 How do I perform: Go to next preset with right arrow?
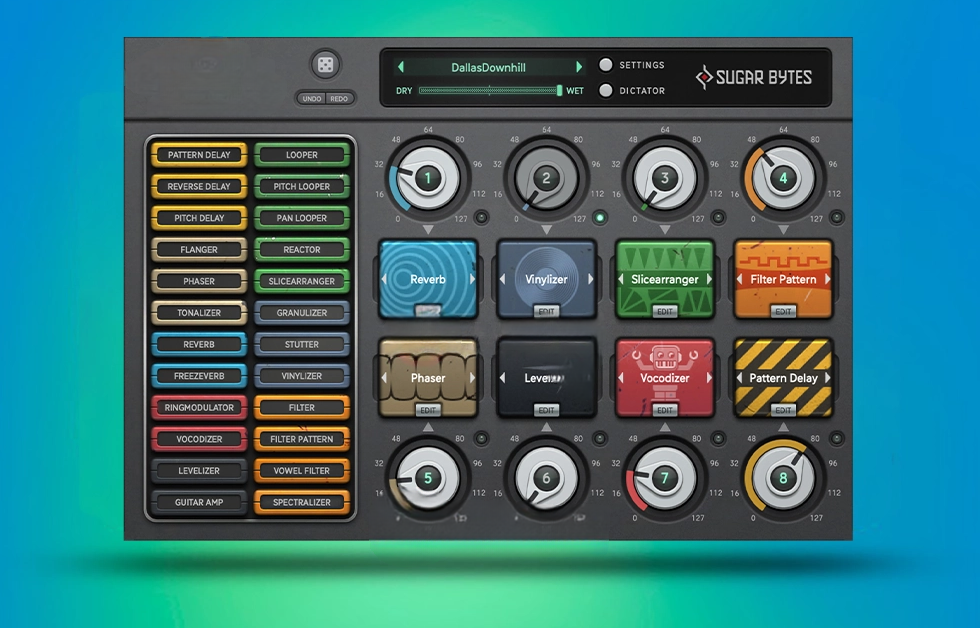(x=579, y=67)
